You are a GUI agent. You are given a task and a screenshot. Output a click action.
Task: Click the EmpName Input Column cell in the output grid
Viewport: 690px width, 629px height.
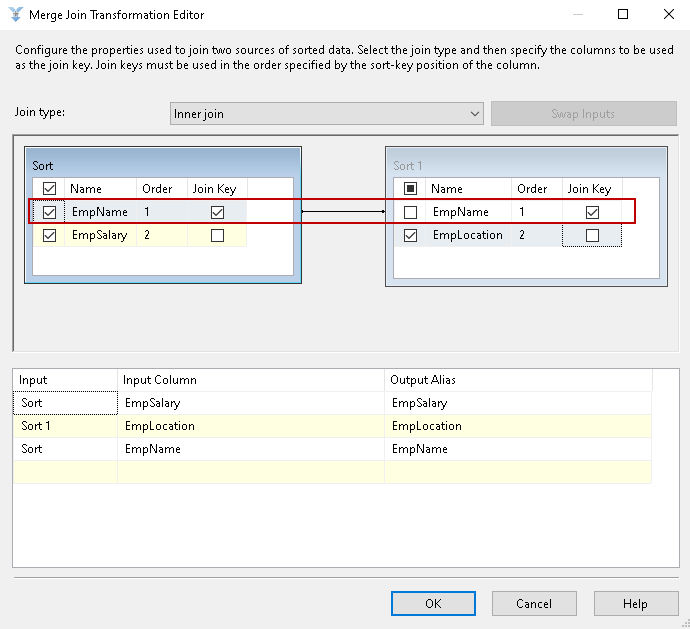251,449
